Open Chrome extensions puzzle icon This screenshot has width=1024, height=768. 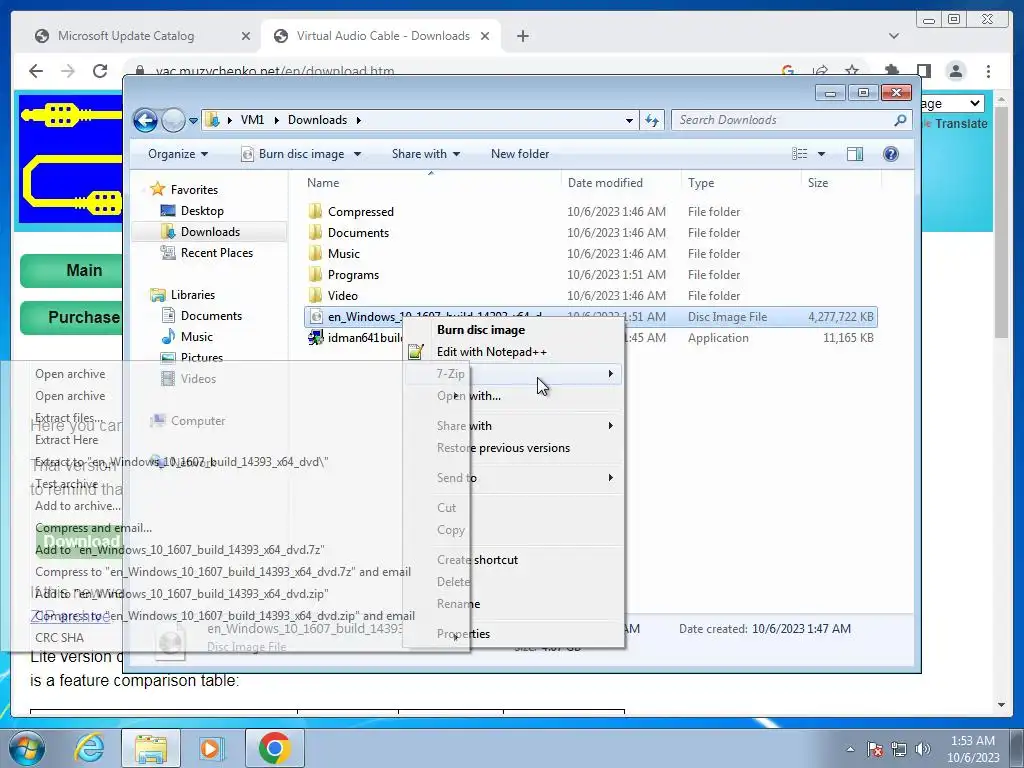pyautogui.click(x=891, y=71)
